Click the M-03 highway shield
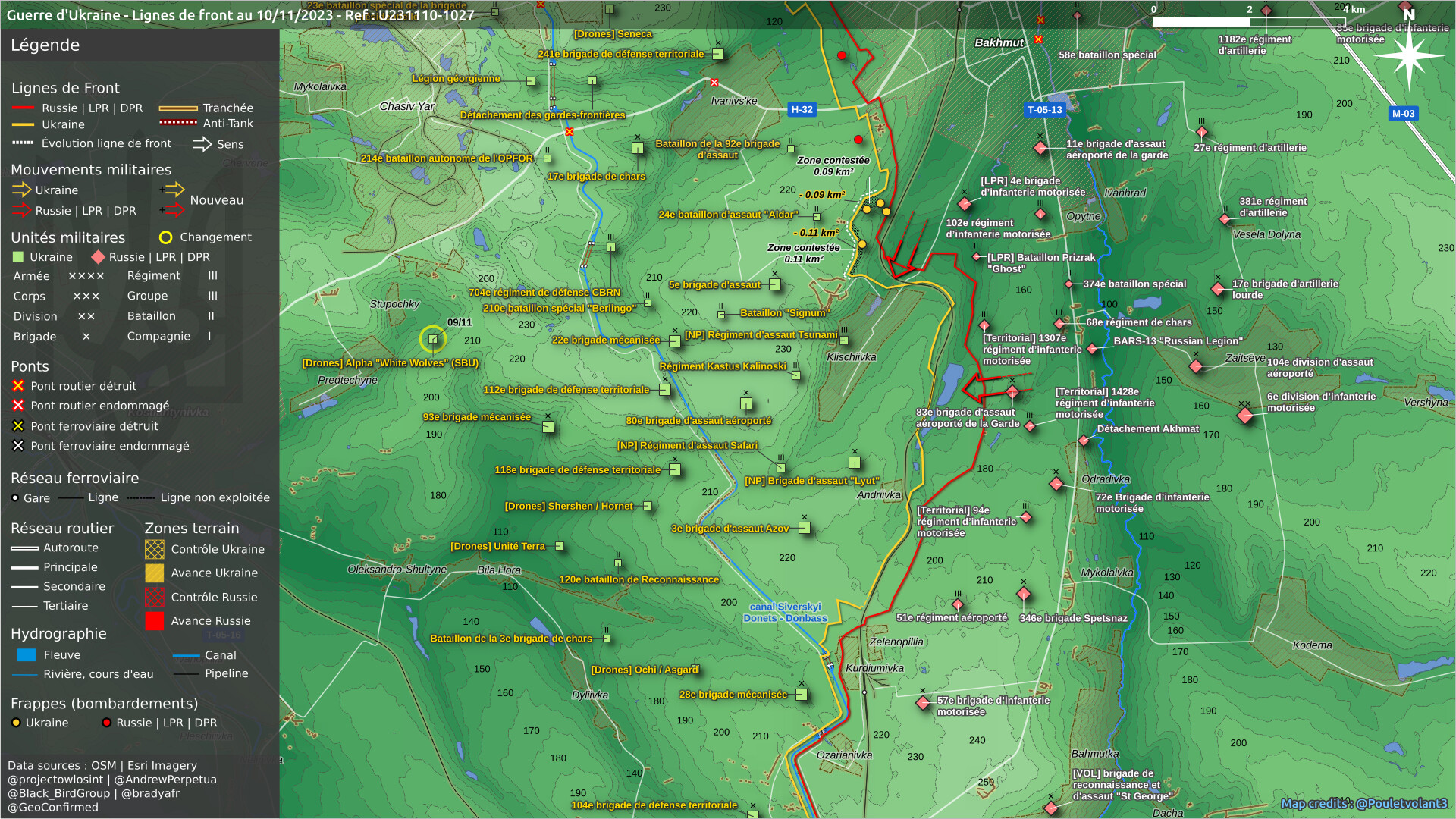1456x819 pixels. 1403,114
